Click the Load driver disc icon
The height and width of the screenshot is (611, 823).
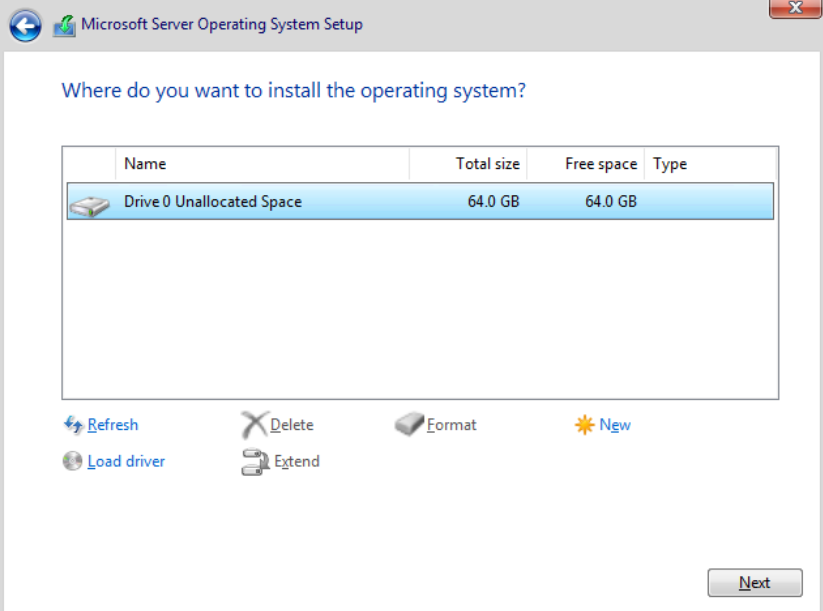pyautogui.click(x=72, y=461)
